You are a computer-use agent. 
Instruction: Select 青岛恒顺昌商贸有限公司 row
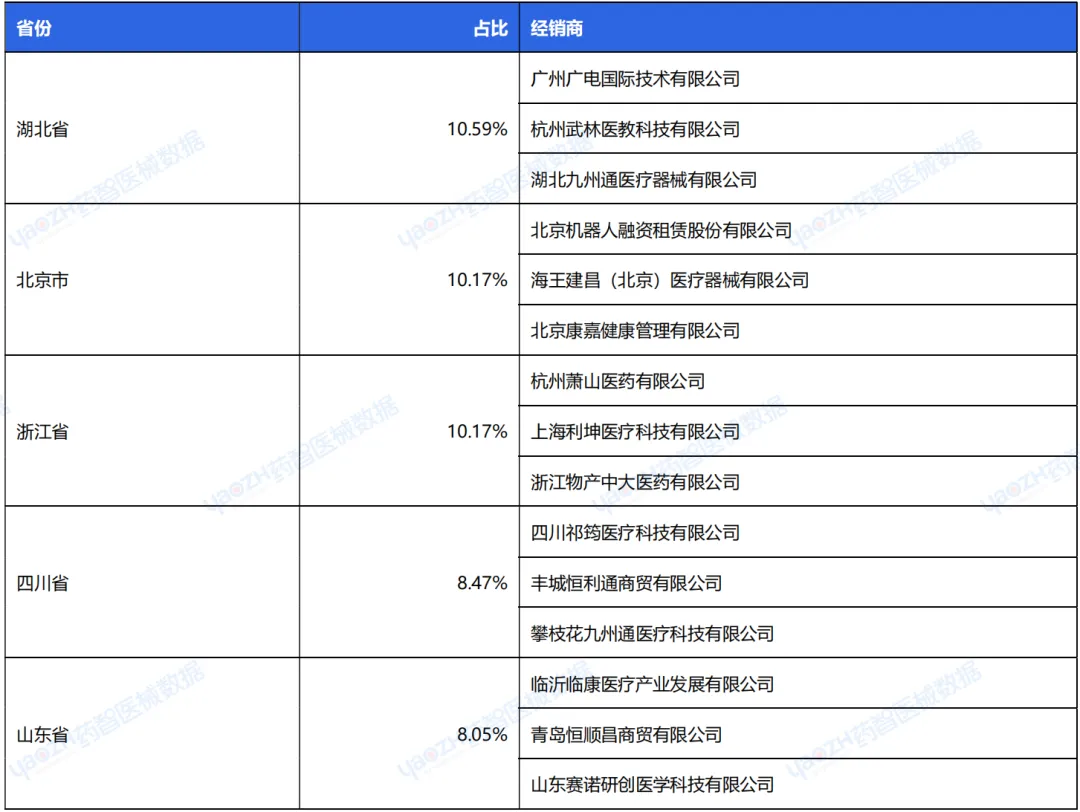pos(798,733)
